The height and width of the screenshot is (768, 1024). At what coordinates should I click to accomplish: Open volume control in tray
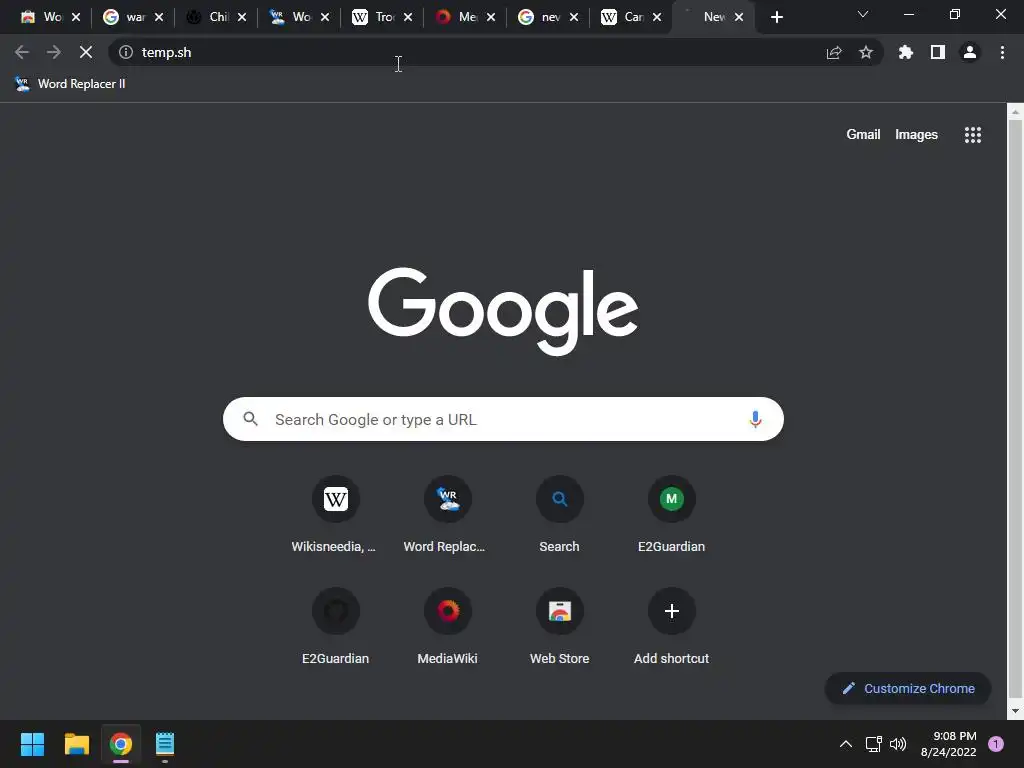pos(898,744)
